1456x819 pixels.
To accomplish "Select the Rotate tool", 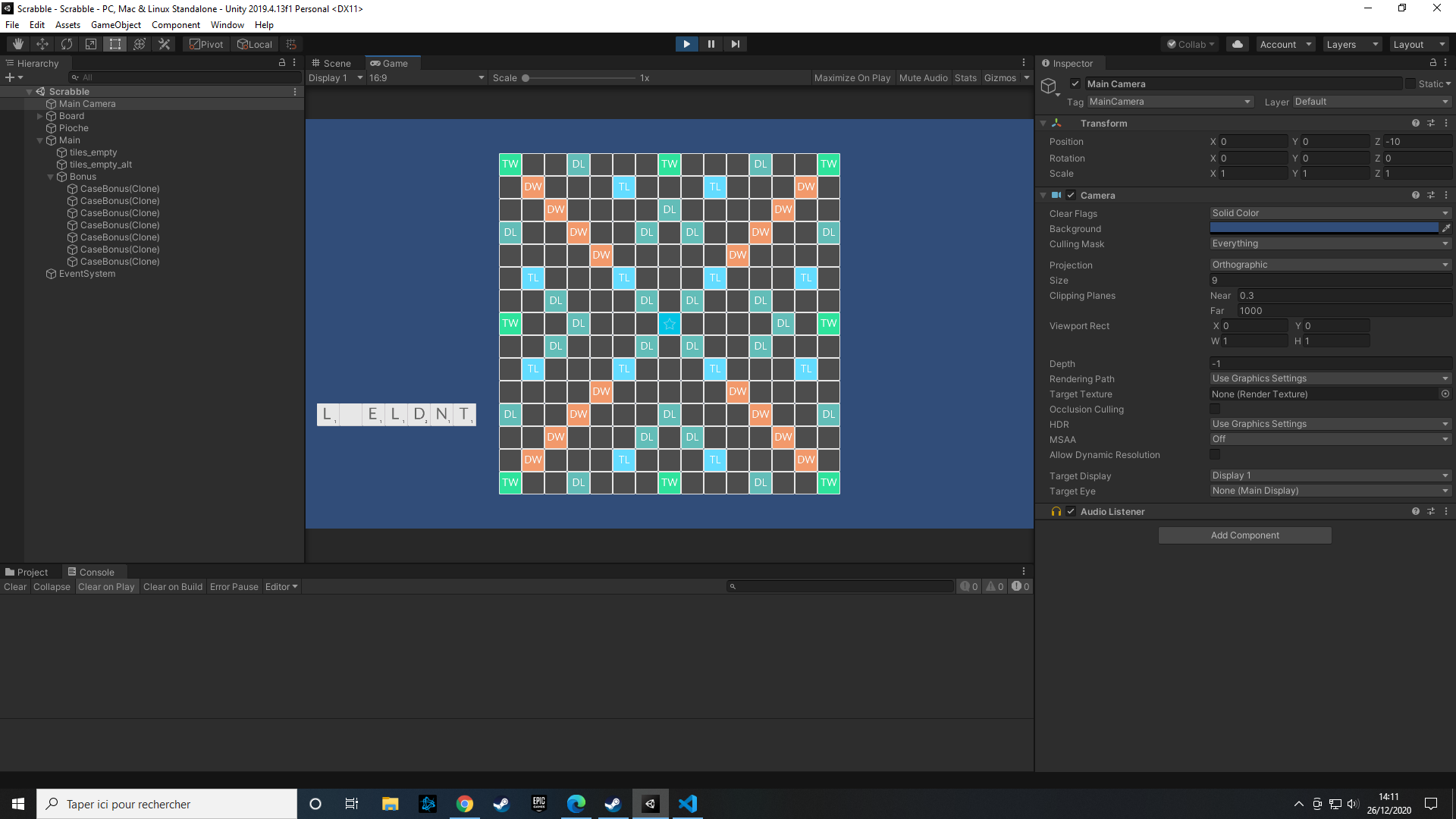I will click(x=66, y=43).
